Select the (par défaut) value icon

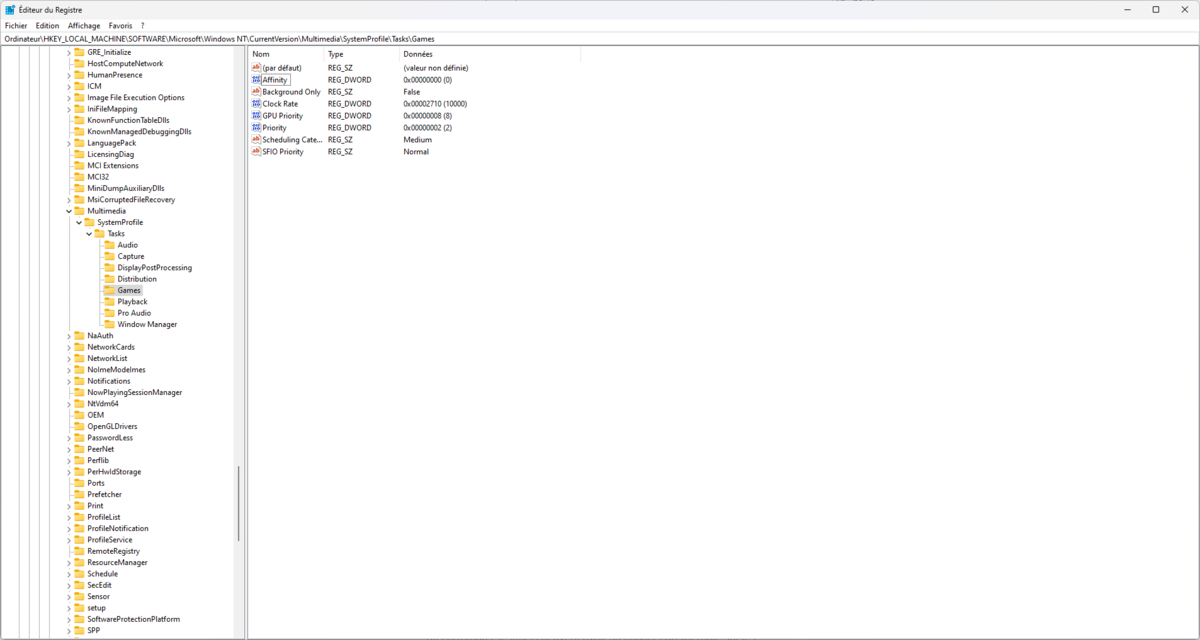tap(256, 68)
